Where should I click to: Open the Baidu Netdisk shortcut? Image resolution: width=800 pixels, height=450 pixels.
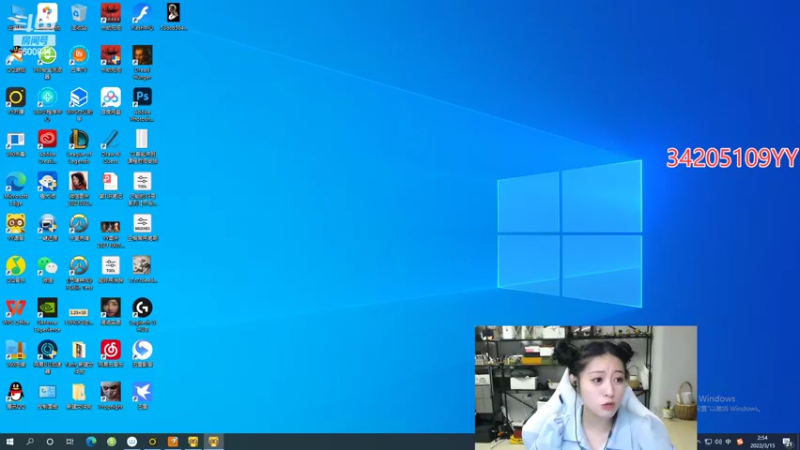111,101
